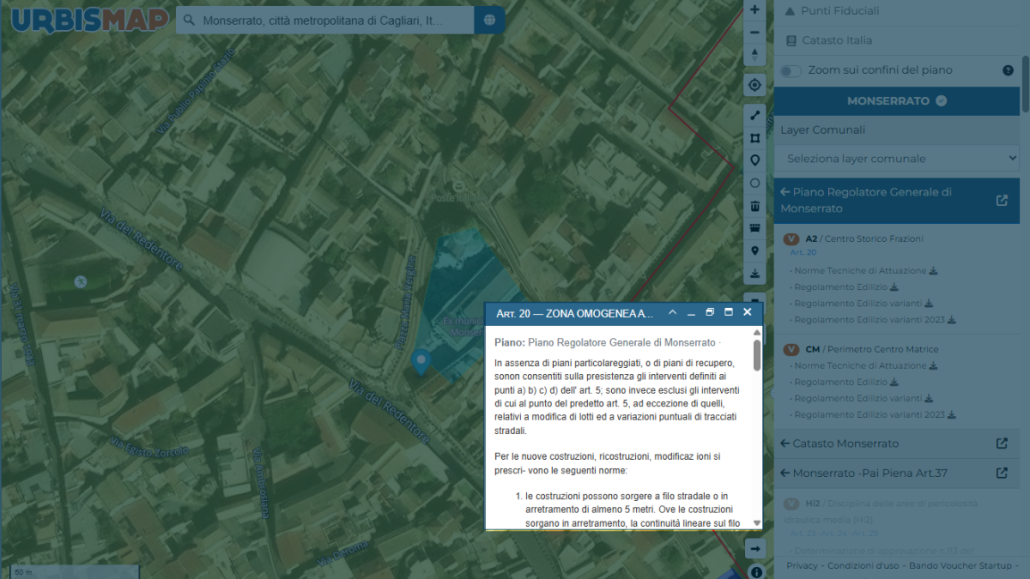The height and width of the screenshot is (579, 1030).
Task: Expand the Catasto Monserrato section
Action: pos(785,444)
